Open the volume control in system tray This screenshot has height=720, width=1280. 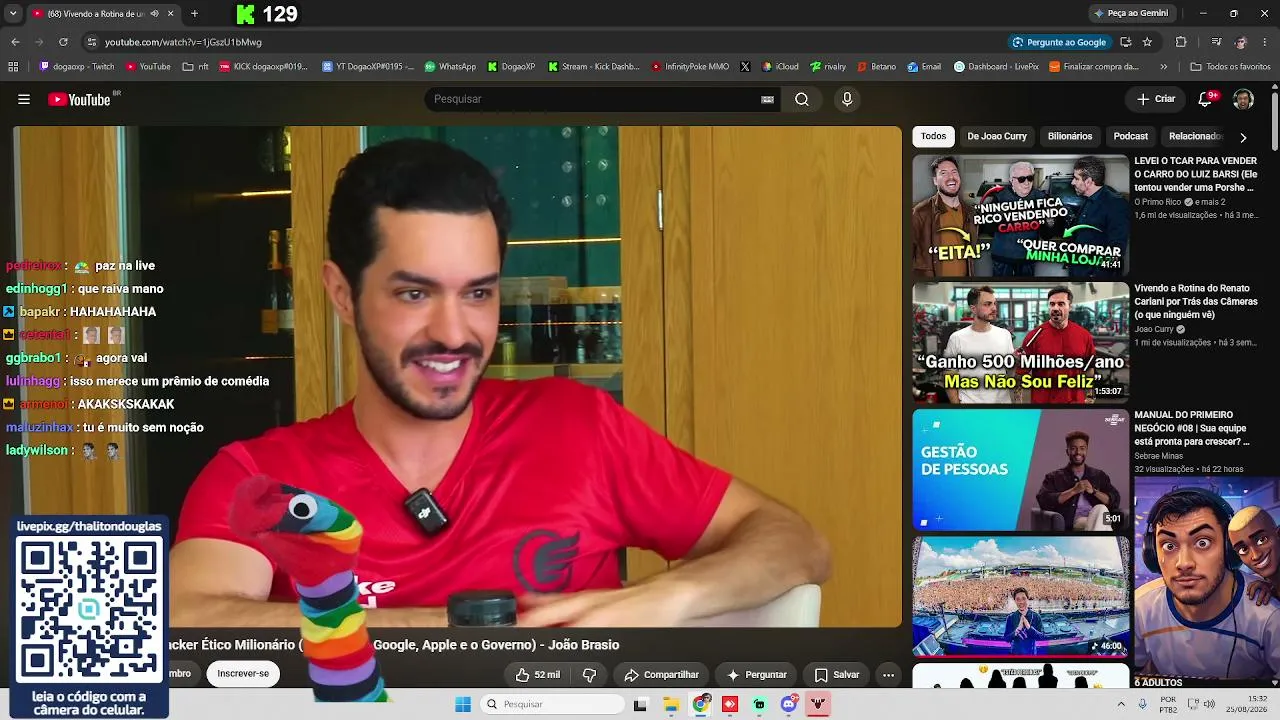pyautogui.click(x=1208, y=704)
